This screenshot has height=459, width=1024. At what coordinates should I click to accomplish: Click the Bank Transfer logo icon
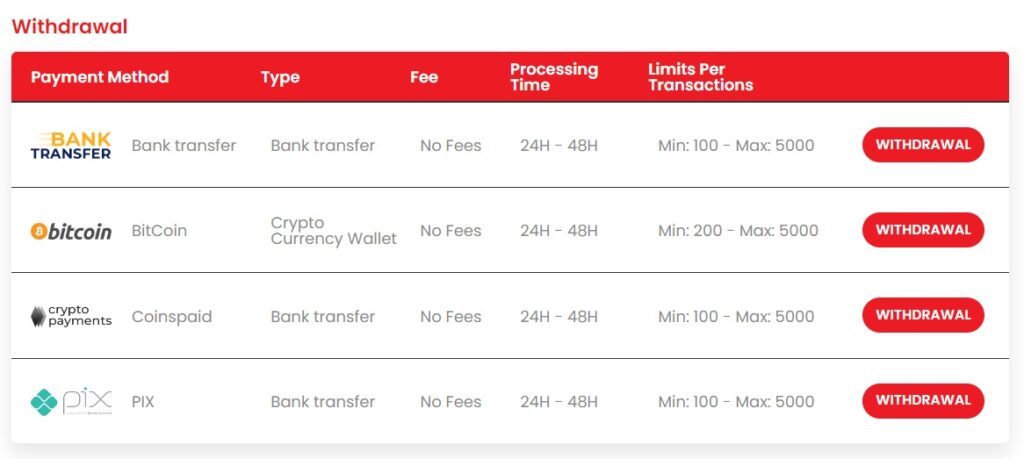tap(71, 146)
